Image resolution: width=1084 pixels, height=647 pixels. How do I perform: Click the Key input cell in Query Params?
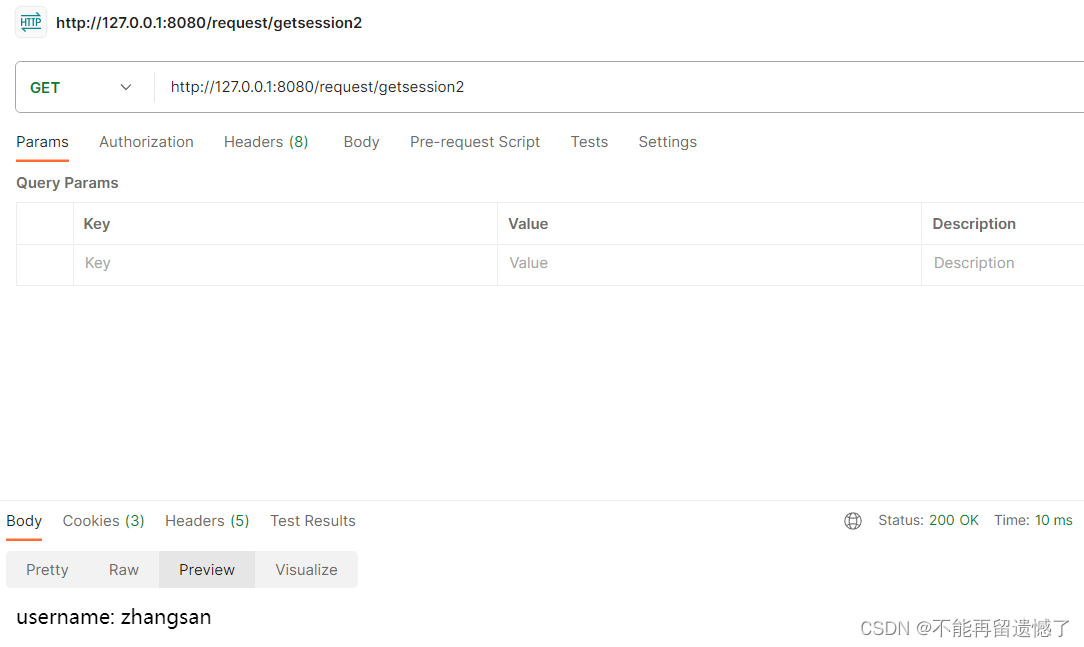(x=286, y=264)
